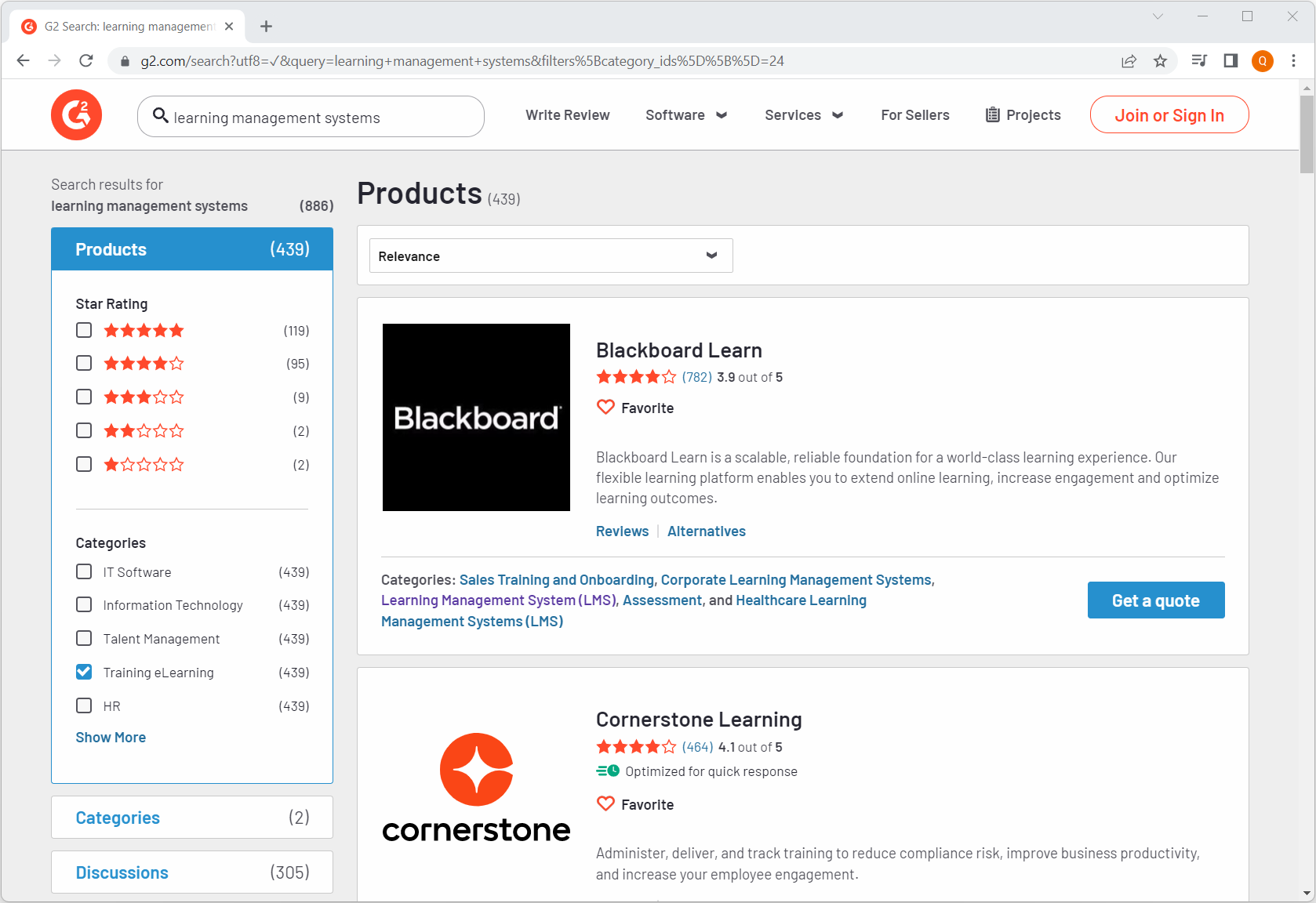
Task: Uncheck Training eLearning category
Action: 84,672
